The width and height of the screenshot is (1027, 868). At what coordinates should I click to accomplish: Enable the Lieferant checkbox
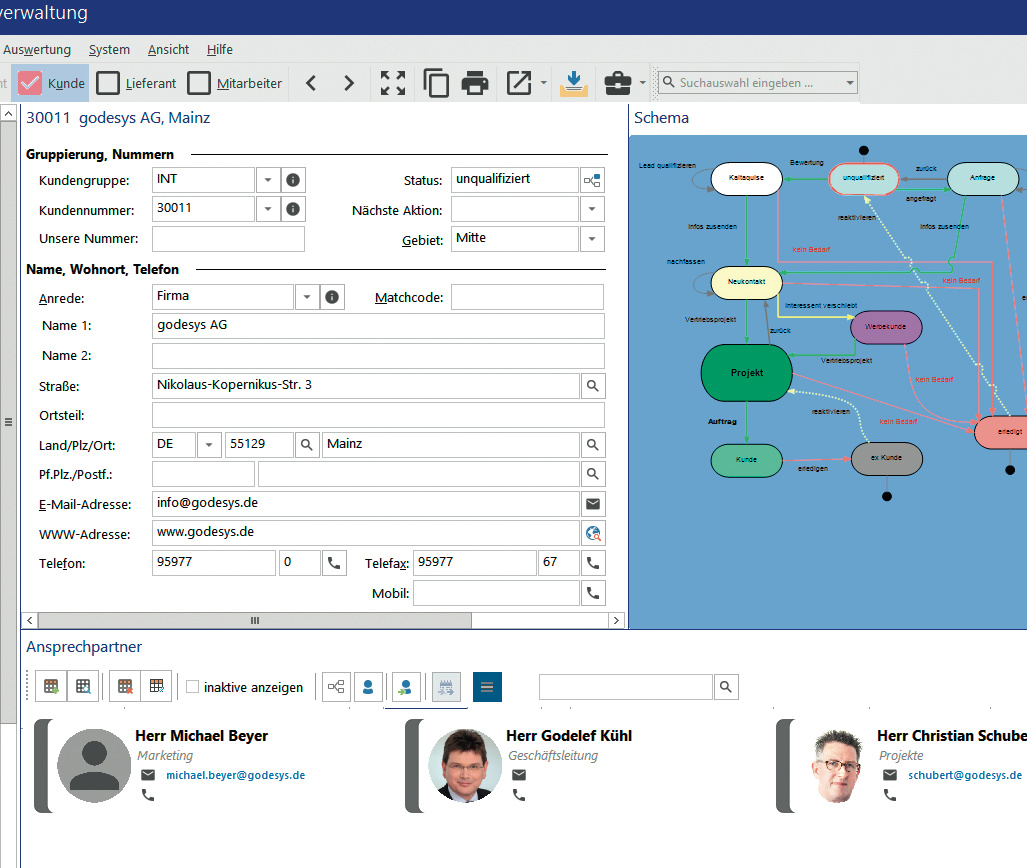point(108,83)
